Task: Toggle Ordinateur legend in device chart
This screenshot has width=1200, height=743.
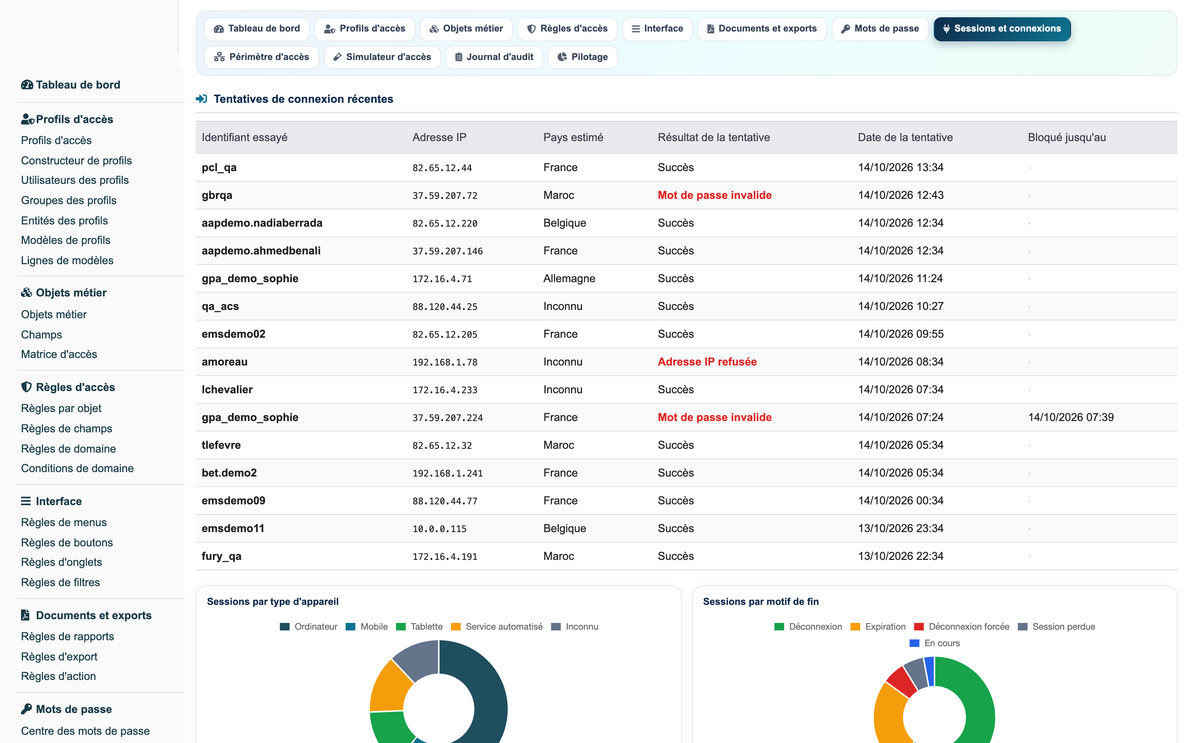Action: [309, 627]
